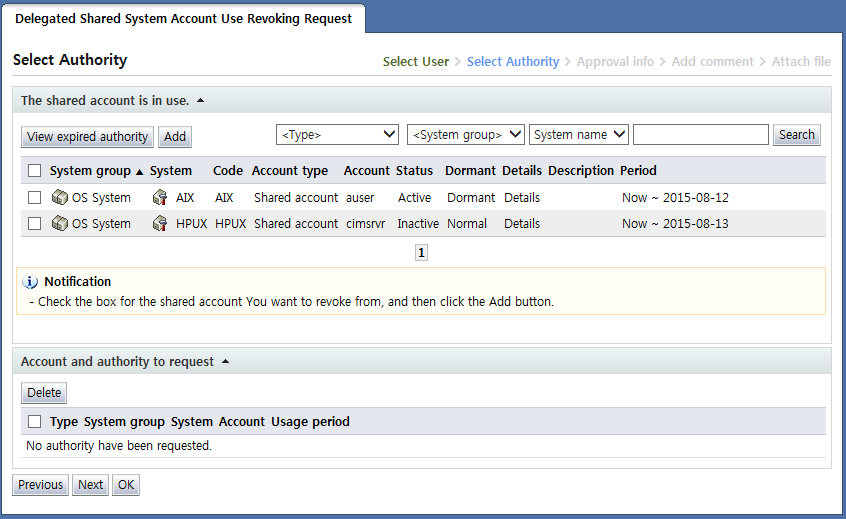The height and width of the screenshot is (519, 846).
Task: Click the search text input field
Action: (700, 135)
